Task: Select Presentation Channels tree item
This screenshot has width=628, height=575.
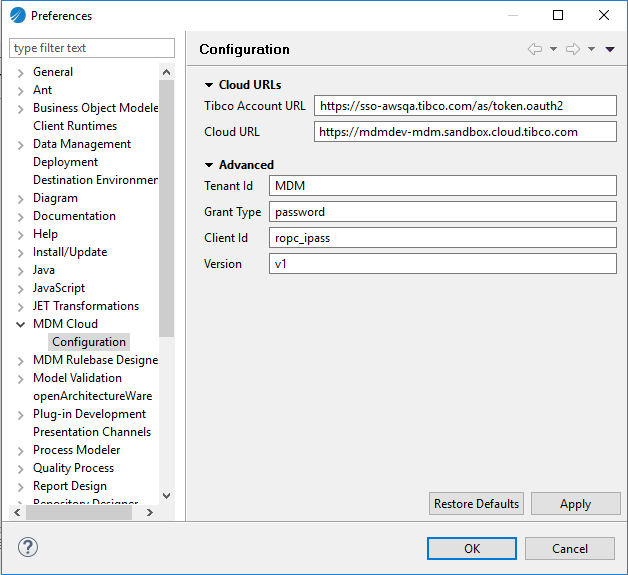Action: coord(92,432)
